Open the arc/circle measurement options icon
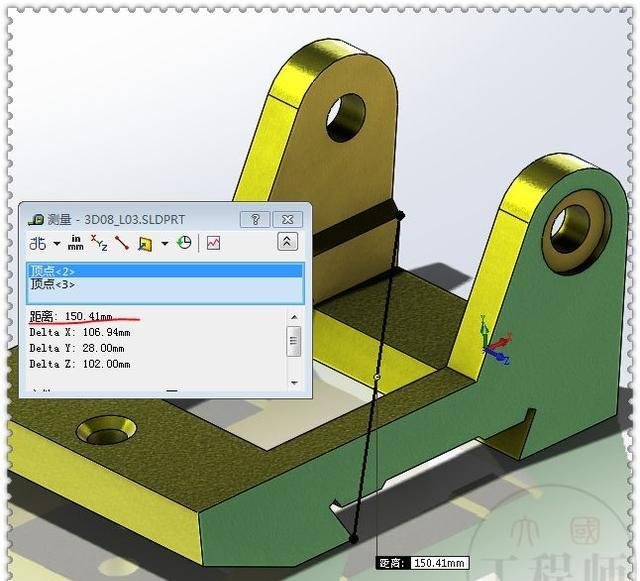 pyautogui.click(x=38, y=244)
